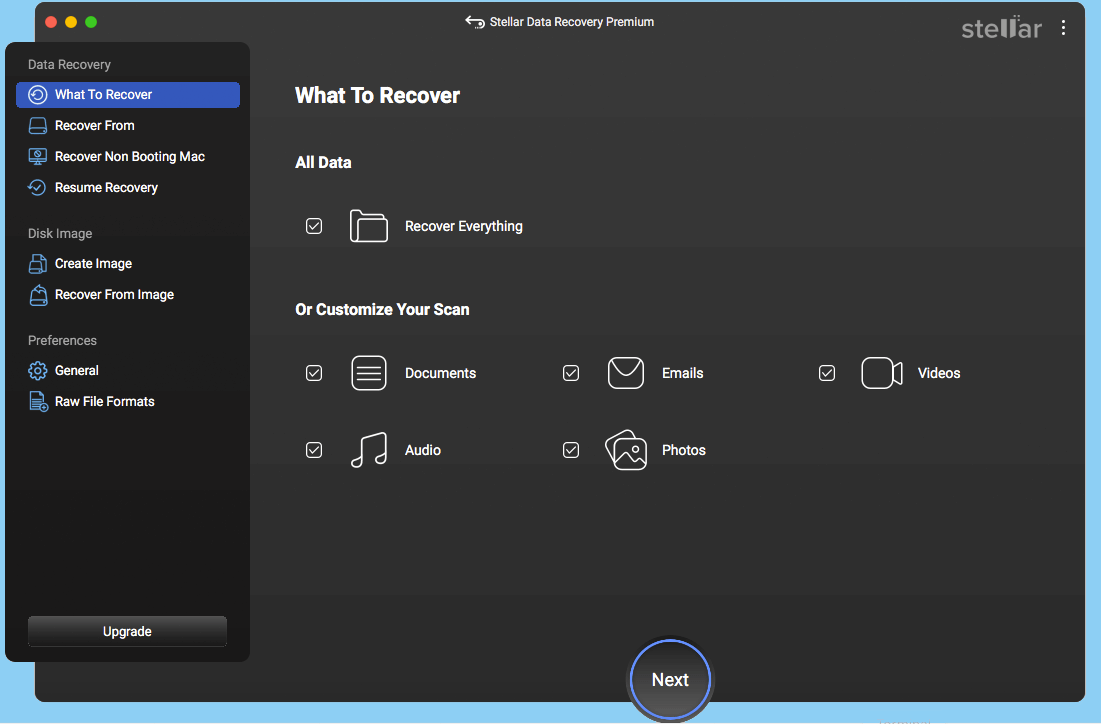Image resolution: width=1101 pixels, height=724 pixels.
Task: Click the Emails envelope icon
Action: [626, 373]
